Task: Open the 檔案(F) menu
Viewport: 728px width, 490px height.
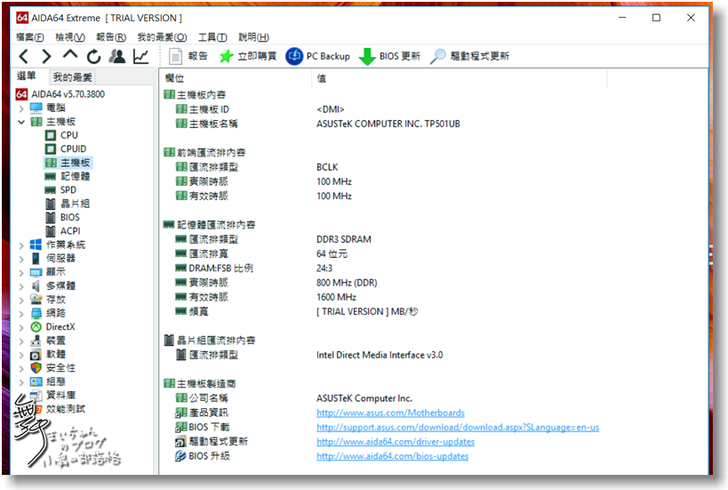Action: (30, 37)
